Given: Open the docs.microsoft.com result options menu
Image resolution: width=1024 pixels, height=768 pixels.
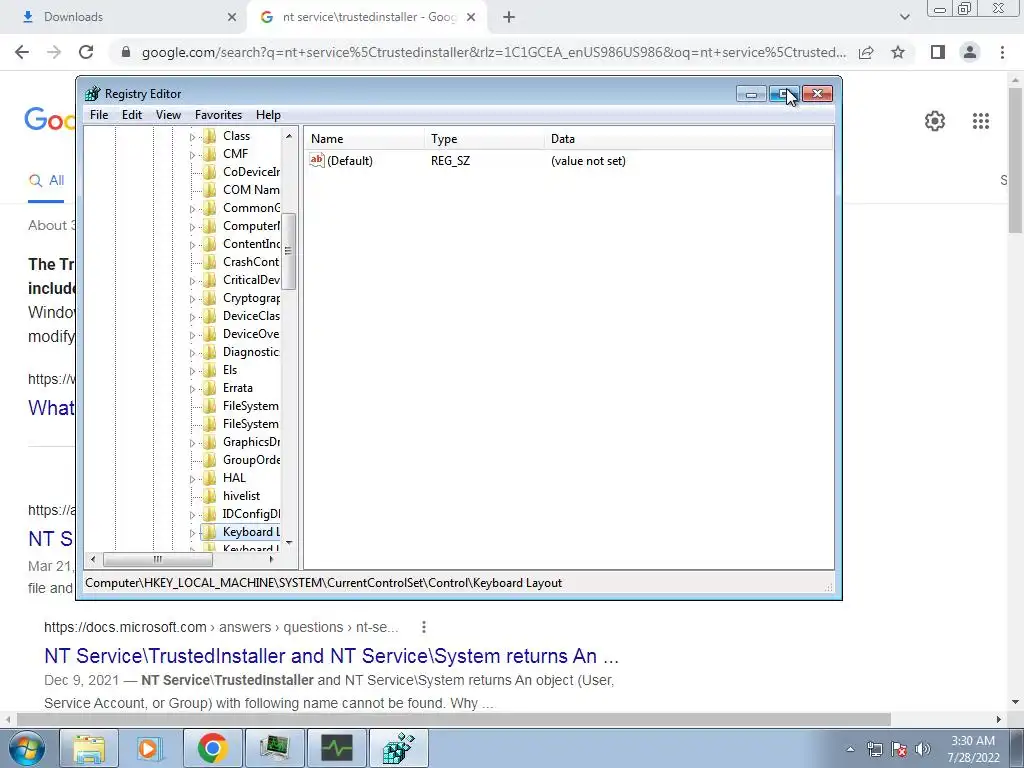Looking at the screenshot, I should point(424,627).
